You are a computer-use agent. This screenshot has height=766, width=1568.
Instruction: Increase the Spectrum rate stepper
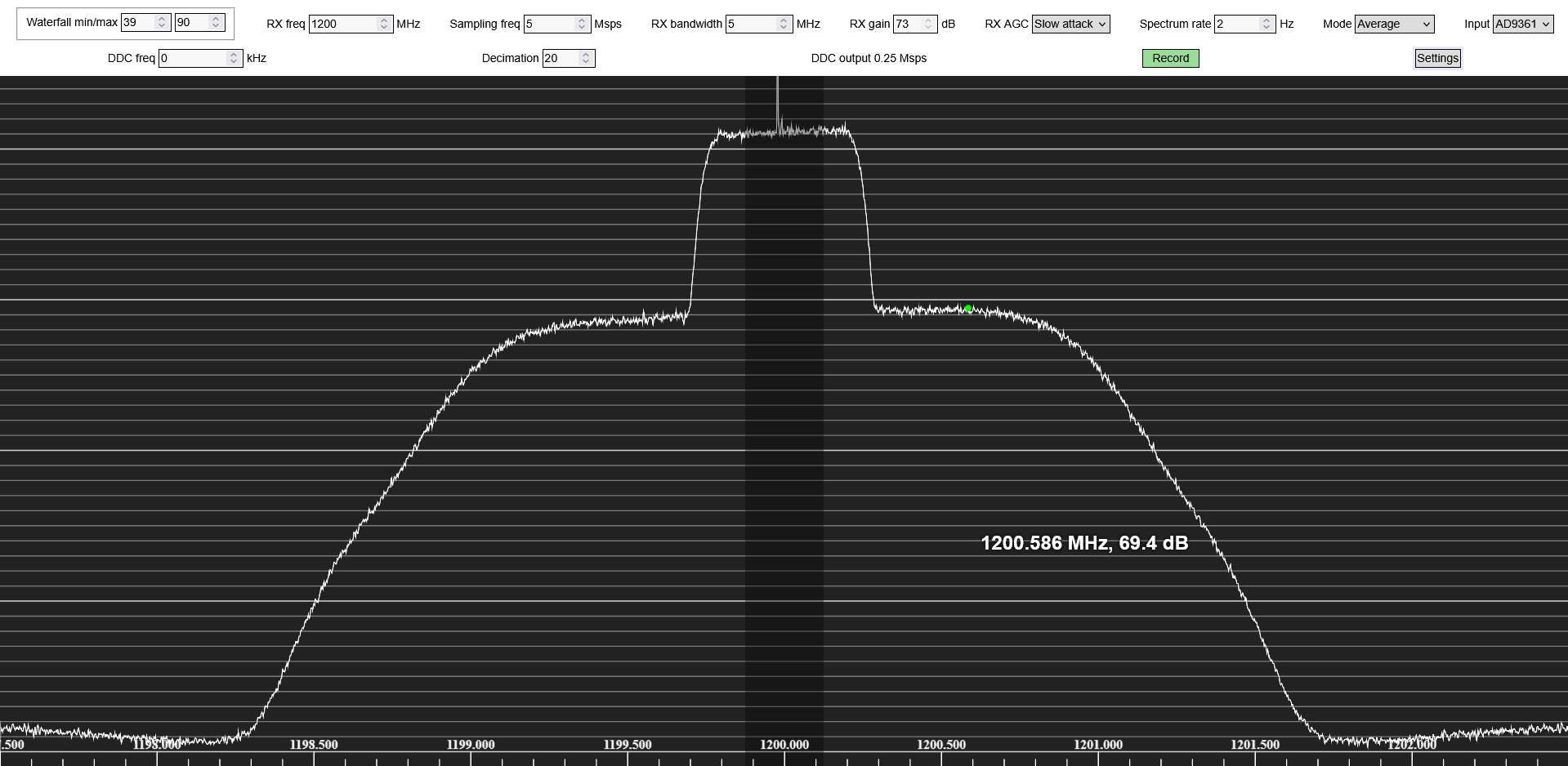click(x=1266, y=20)
